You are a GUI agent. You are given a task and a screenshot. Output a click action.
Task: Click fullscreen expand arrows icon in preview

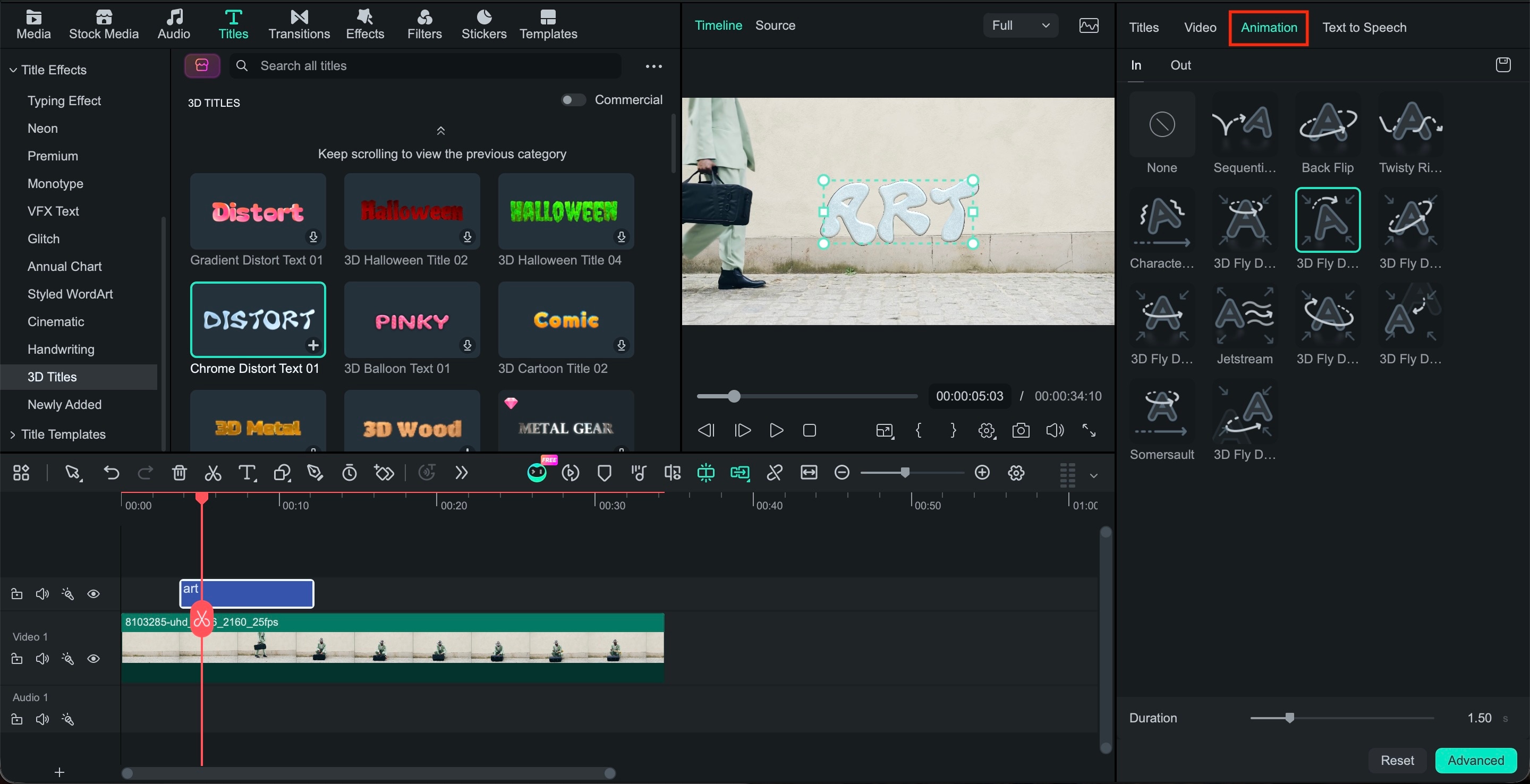coord(1089,430)
